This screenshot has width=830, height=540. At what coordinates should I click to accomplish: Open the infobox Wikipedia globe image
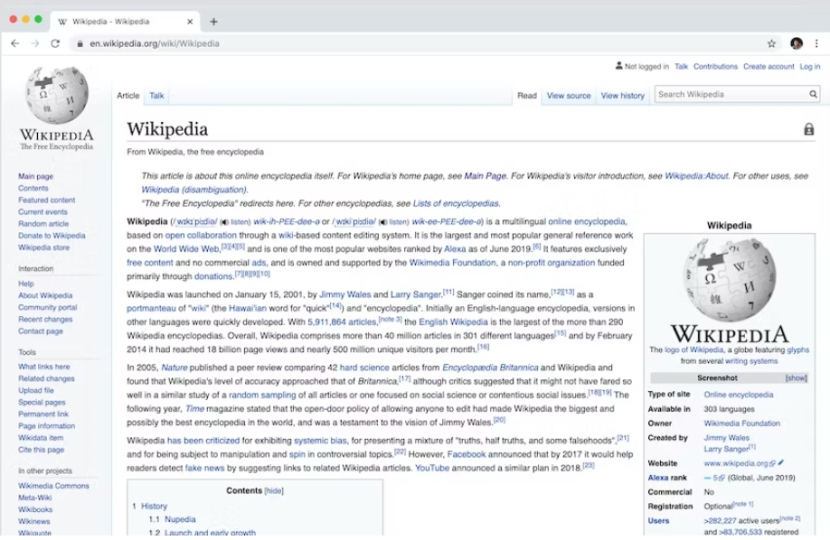[x=729, y=280]
